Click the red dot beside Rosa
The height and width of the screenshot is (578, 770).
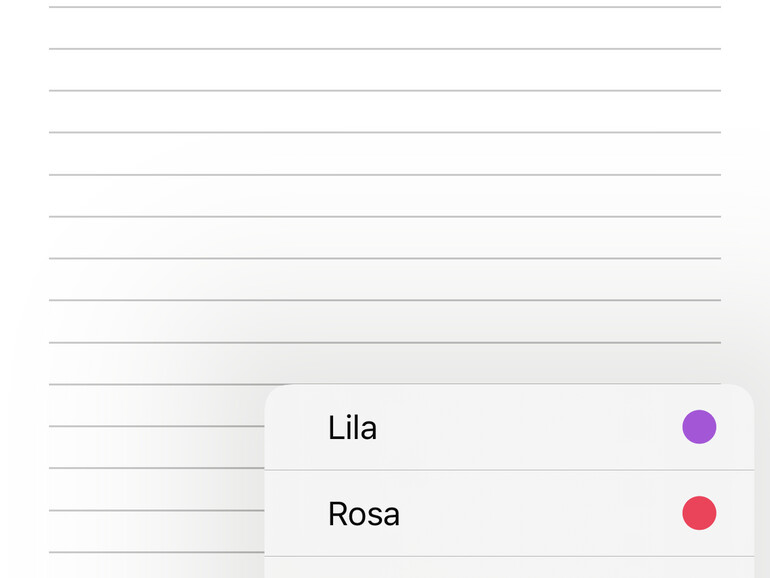click(x=699, y=513)
